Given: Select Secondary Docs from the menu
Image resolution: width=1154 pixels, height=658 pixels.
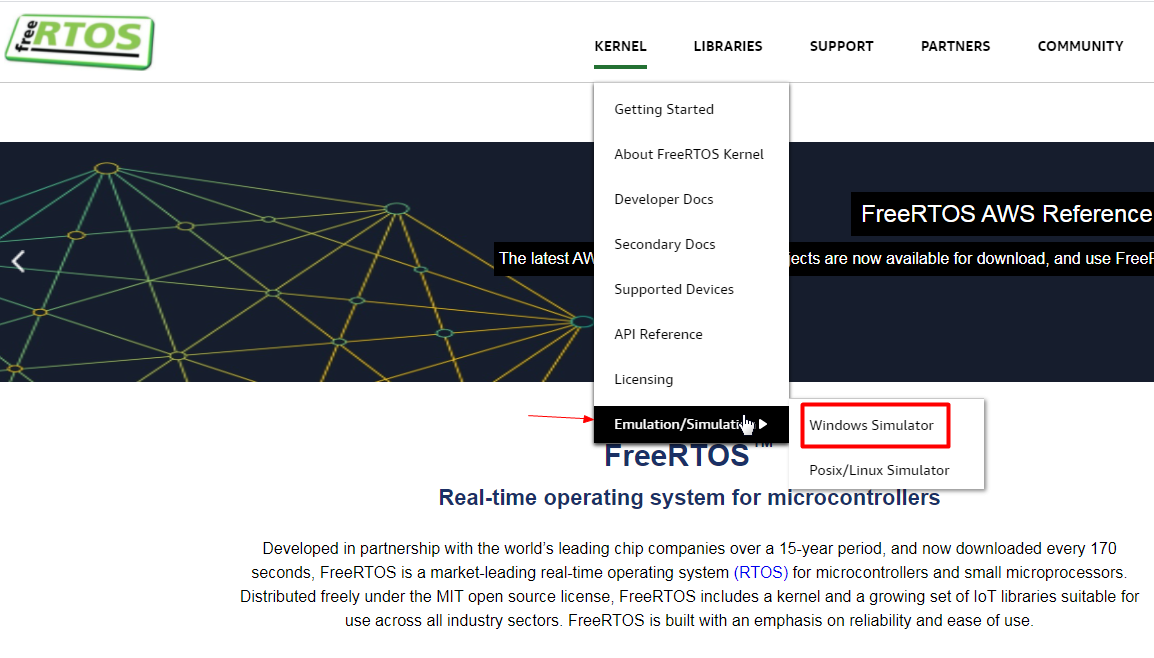Looking at the screenshot, I should click(x=665, y=244).
